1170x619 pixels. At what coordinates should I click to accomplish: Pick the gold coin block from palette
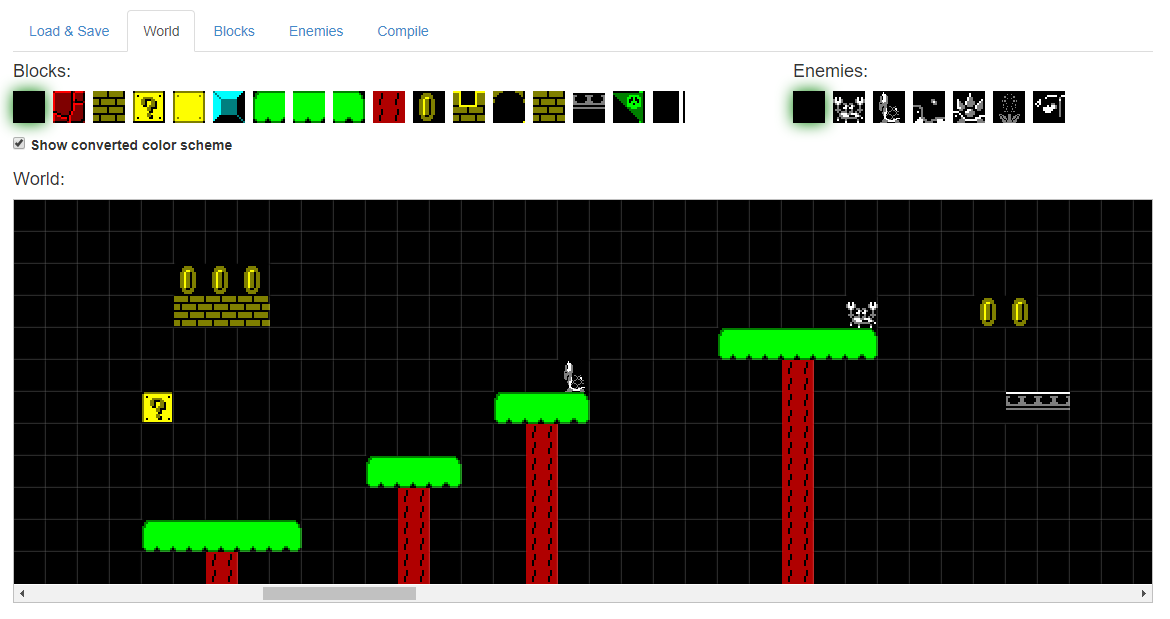tap(429, 107)
